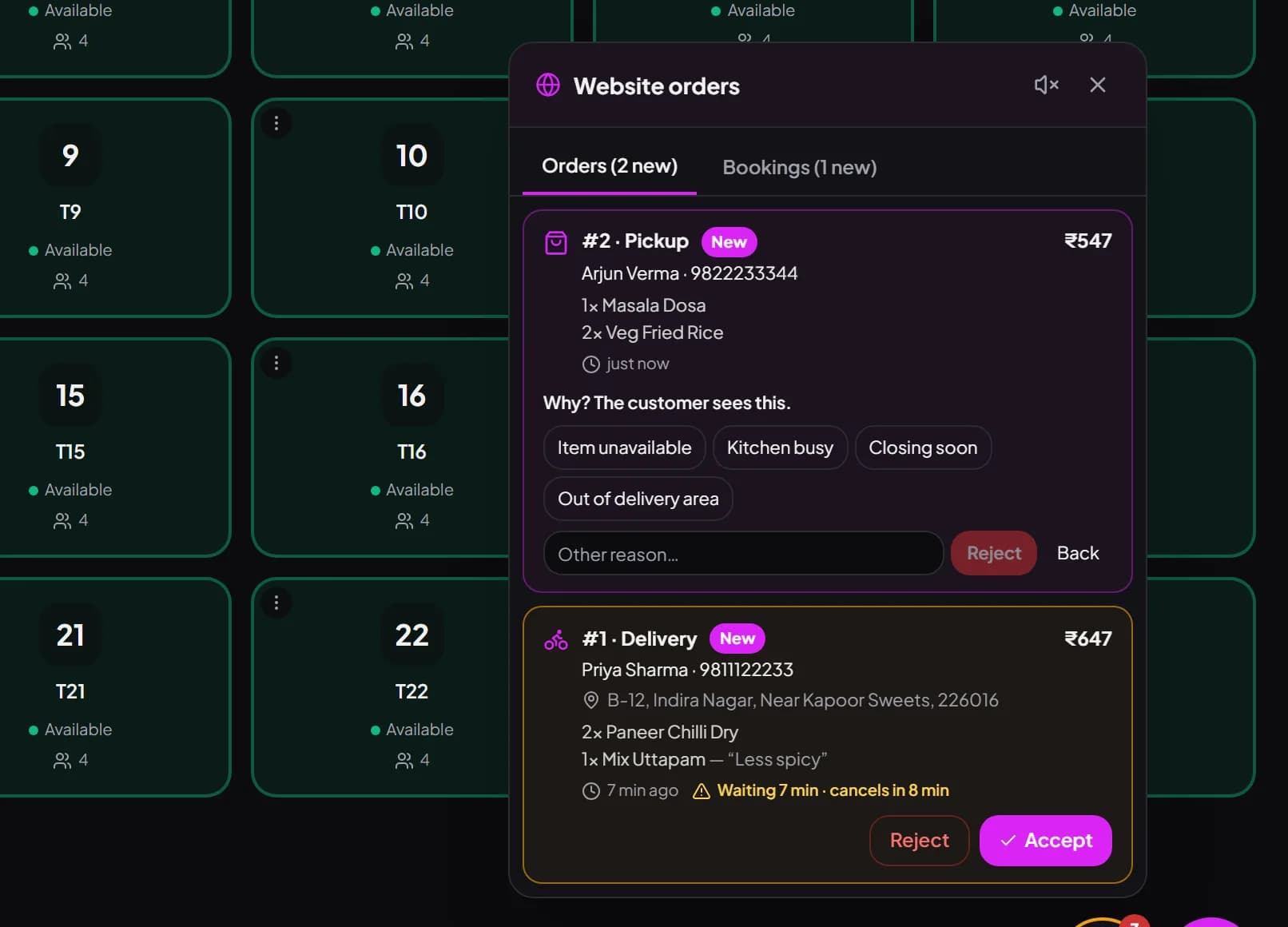The image size is (1288, 927).
Task: Open the Bookings (1 new) tab
Action: [x=799, y=167]
